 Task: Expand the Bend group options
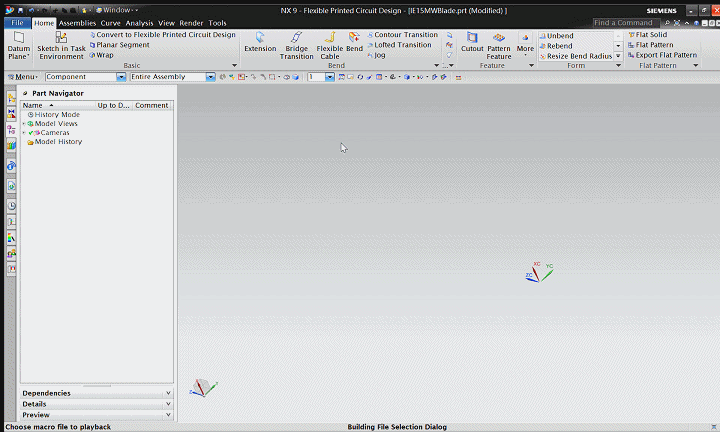pos(436,66)
